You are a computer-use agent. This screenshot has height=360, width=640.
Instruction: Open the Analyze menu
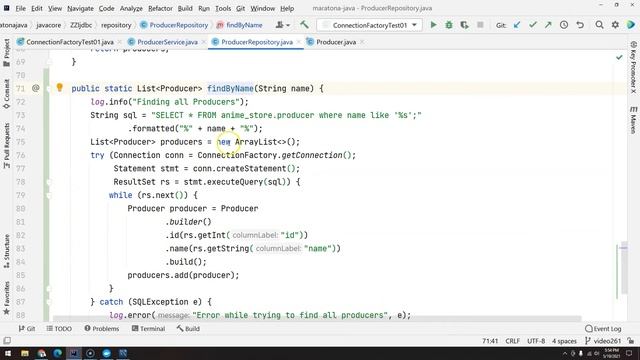(x=131, y=8)
